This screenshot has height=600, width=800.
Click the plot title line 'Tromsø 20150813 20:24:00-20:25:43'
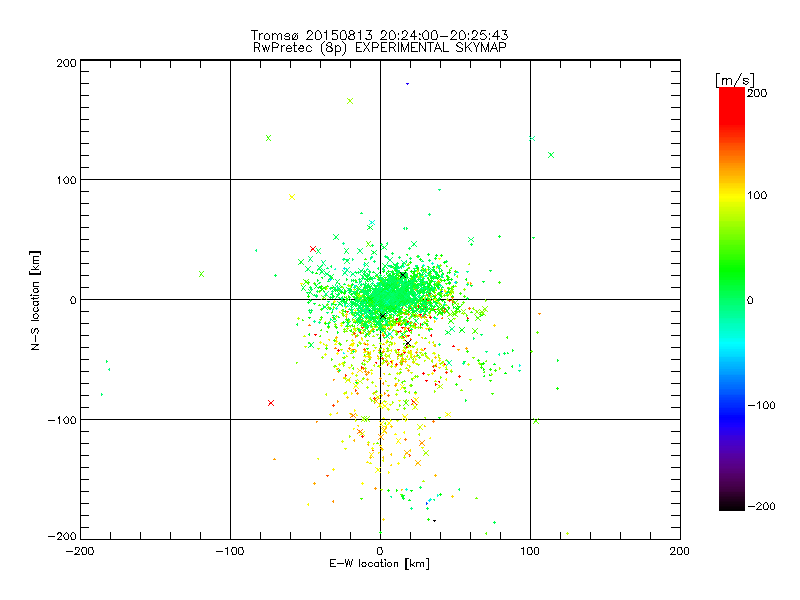tap(379, 35)
